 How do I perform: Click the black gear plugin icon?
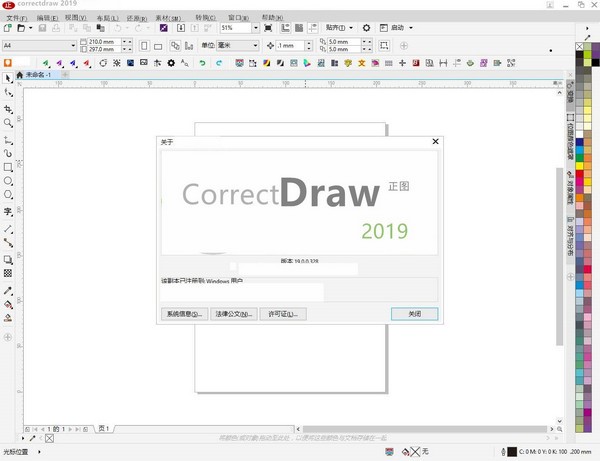pyautogui.click(x=171, y=63)
